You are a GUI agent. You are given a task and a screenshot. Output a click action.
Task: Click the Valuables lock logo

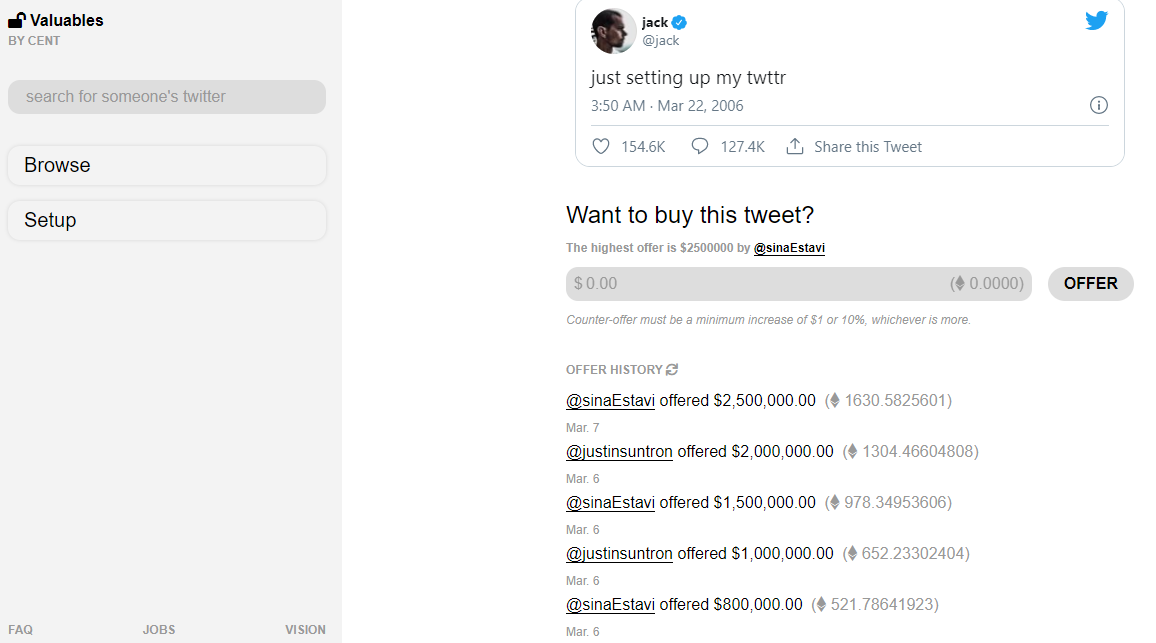pos(17,20)
